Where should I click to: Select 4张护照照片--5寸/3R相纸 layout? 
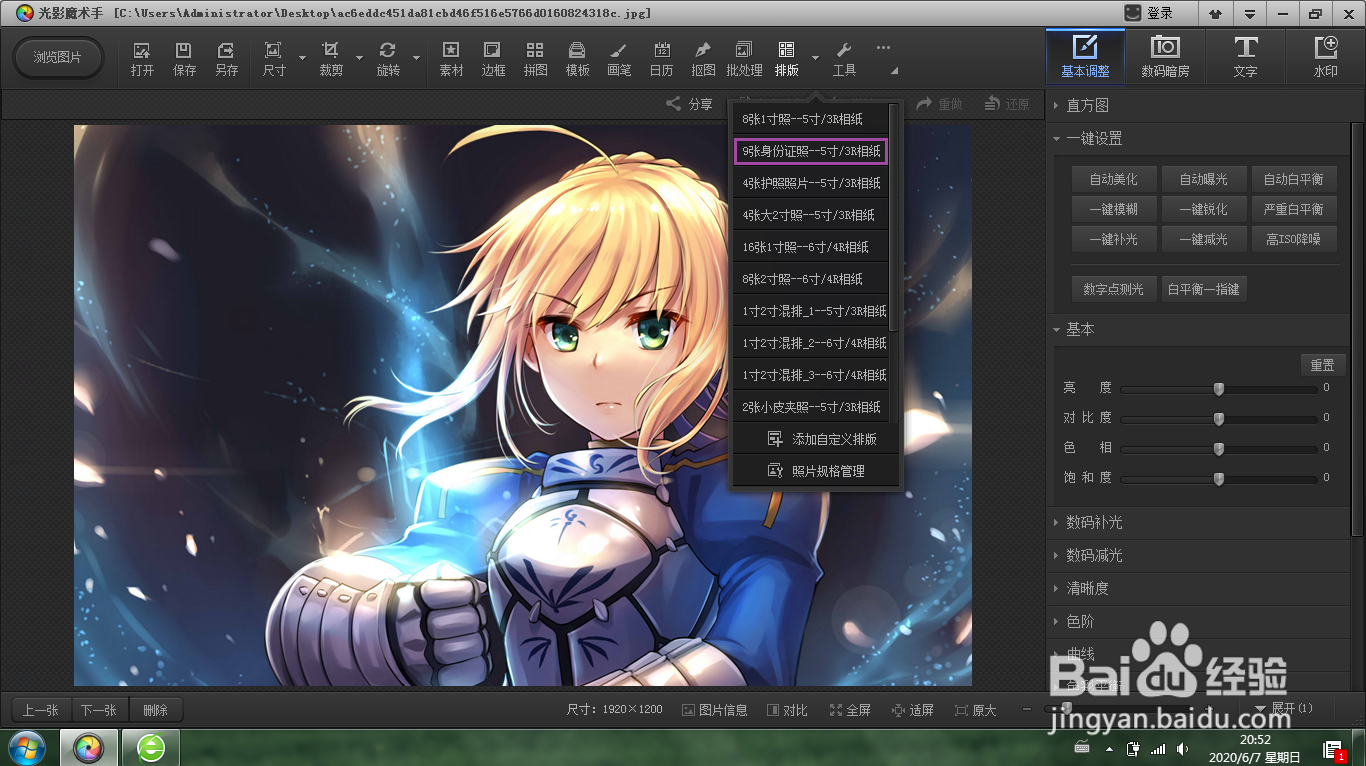[x=811, y=183]
